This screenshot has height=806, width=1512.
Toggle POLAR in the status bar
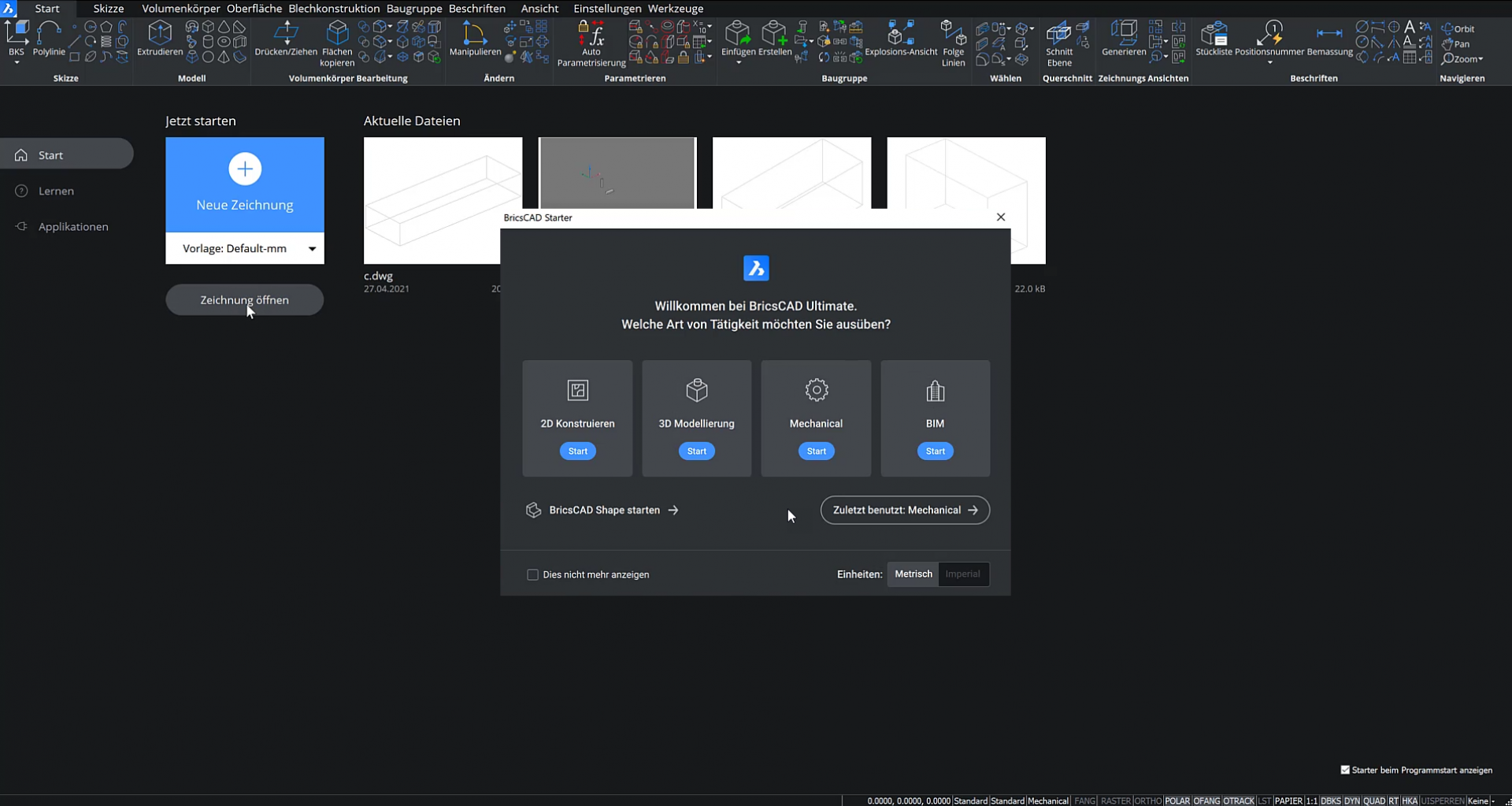click(x=1177, y=800)
